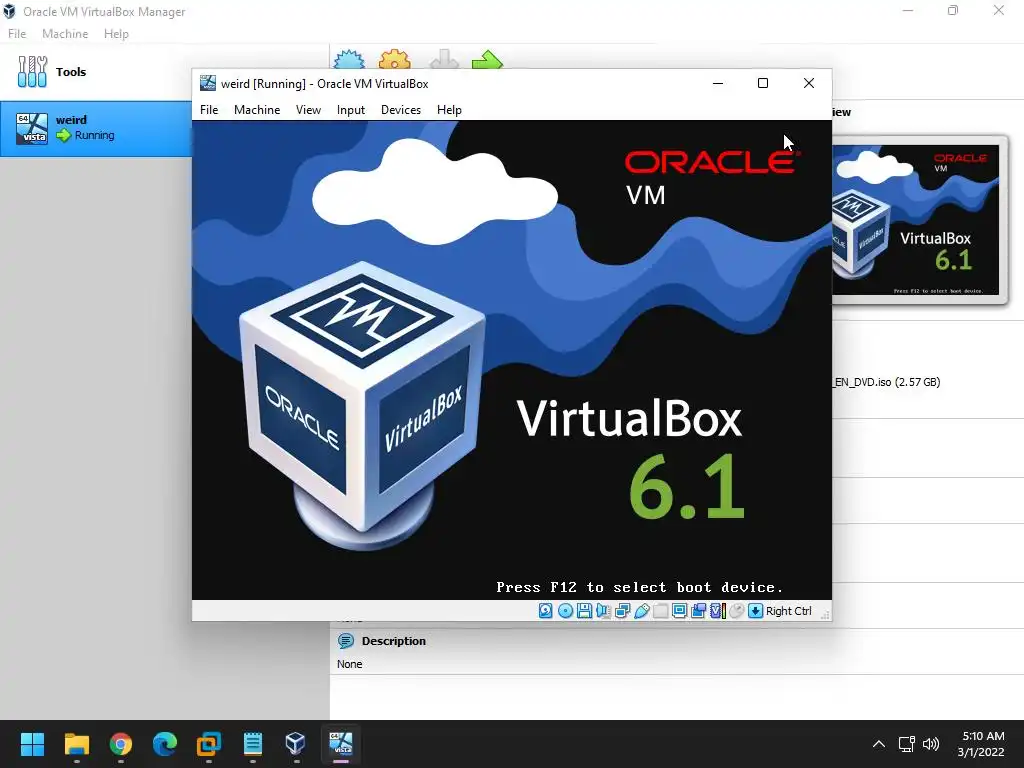Click the orange Settings gear toolbar icon

pos(395,60)
